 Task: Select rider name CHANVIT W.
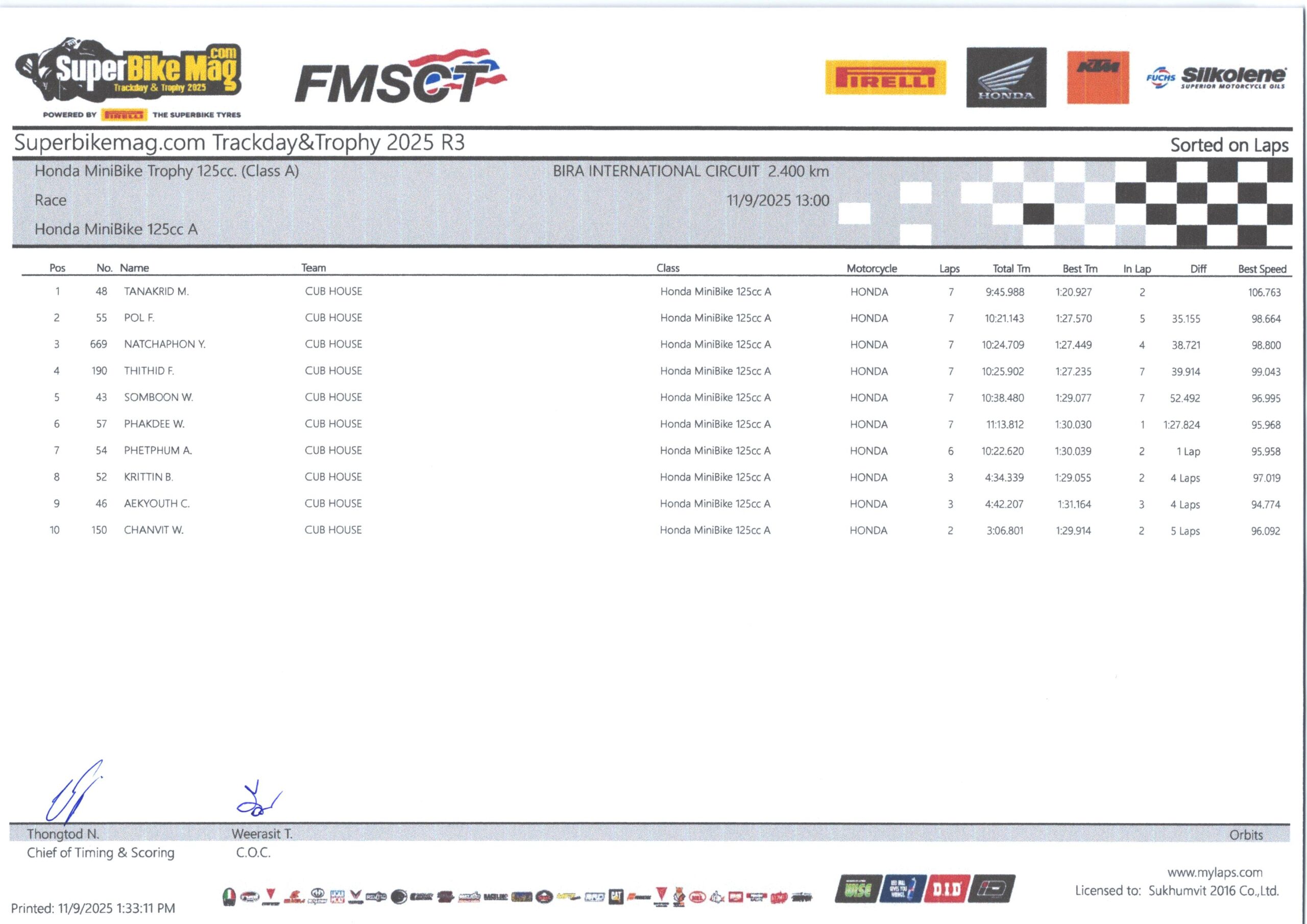pyautogui.click(x=154, y=530)
